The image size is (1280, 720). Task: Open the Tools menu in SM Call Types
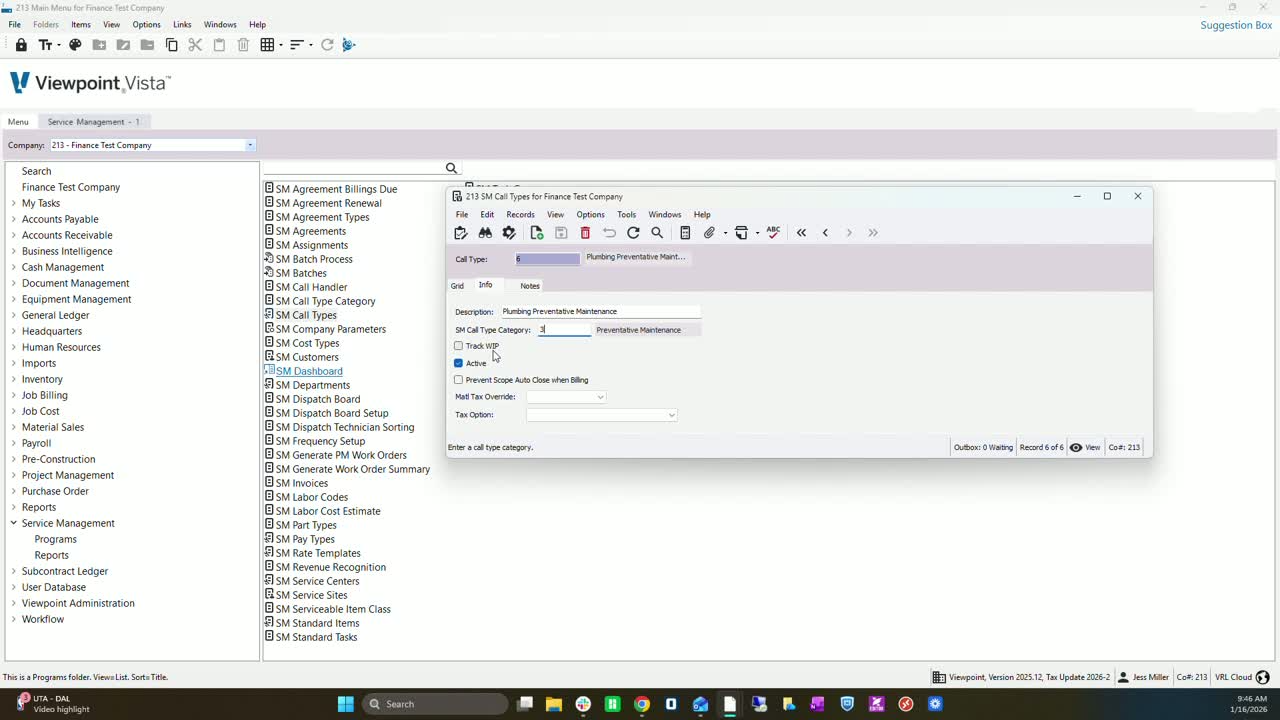pos(626,215)
